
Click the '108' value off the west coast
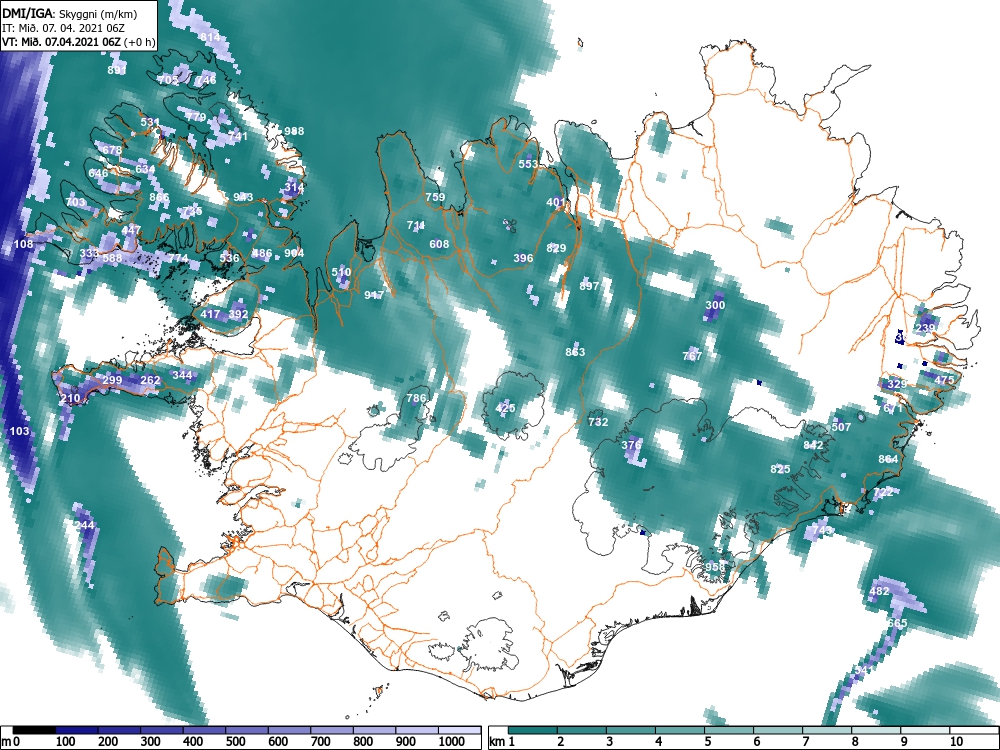coord(23,244)
